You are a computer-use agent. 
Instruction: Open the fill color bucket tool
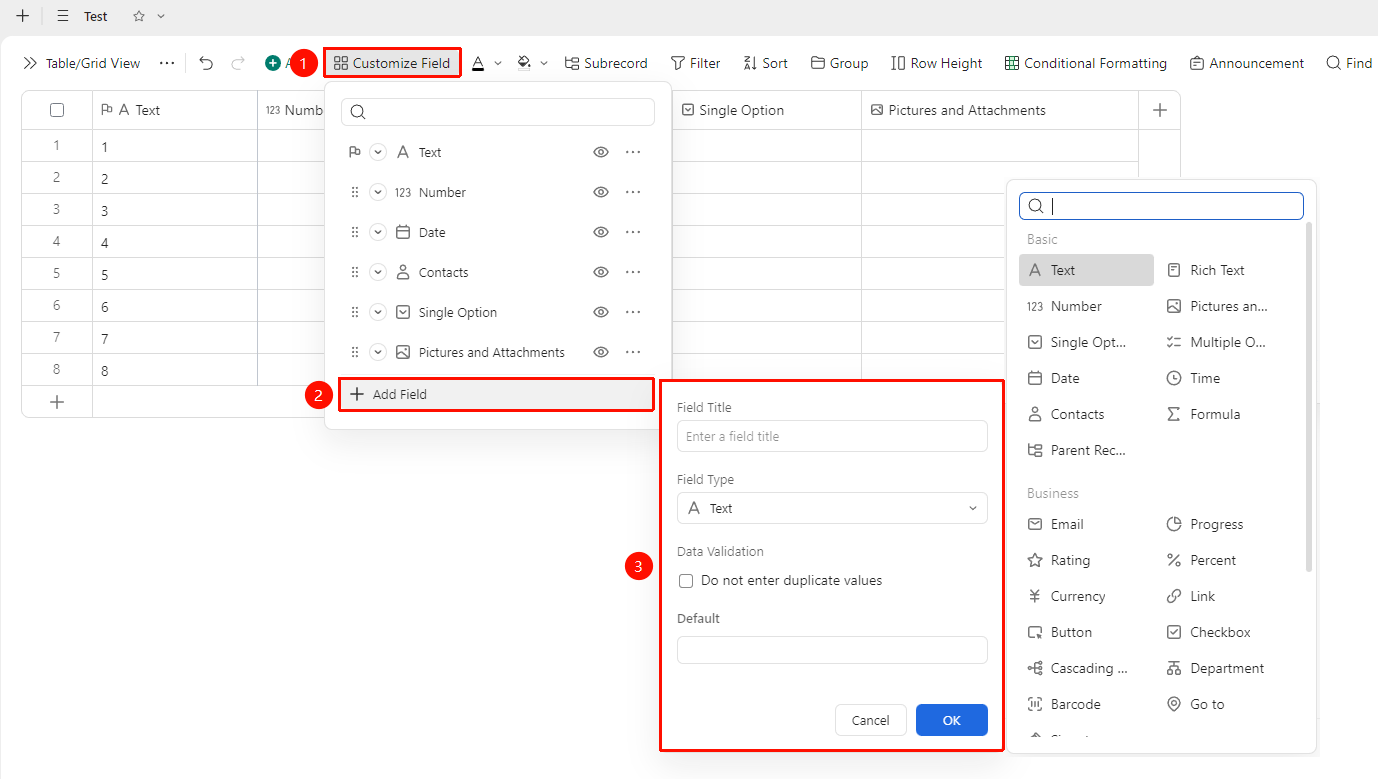(524, 63)
